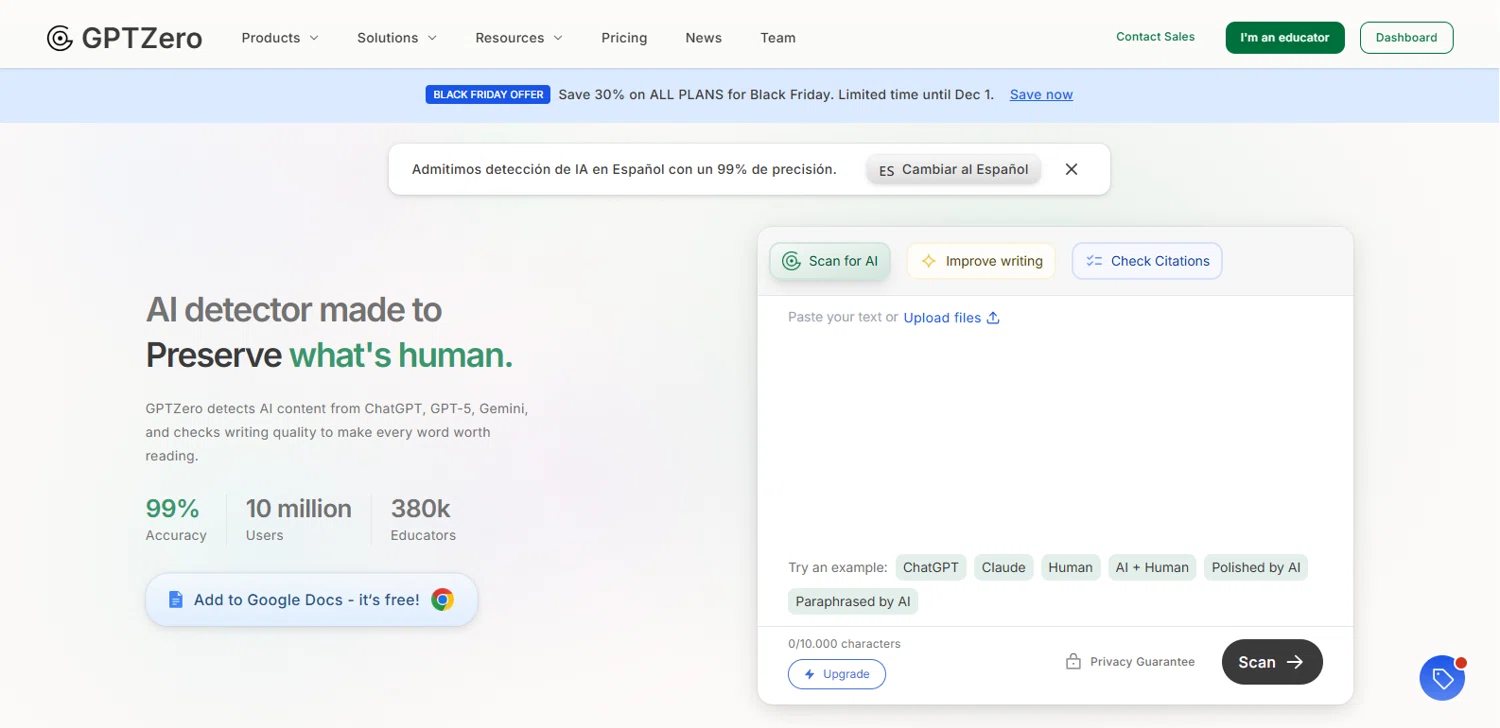This screenshot has height=728, width=1500.
Task: Try the Polished by AI example
Action: pos(1256,568)
